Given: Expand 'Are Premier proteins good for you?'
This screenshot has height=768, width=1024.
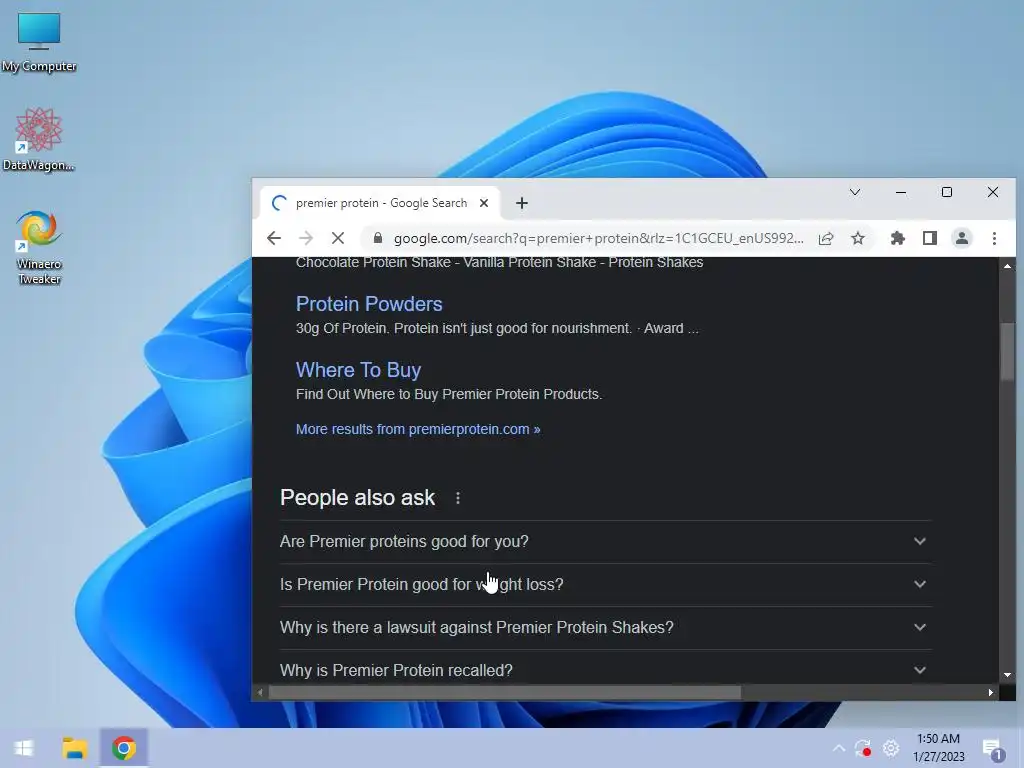Looking at the screenshot, I should coord(605,541).
